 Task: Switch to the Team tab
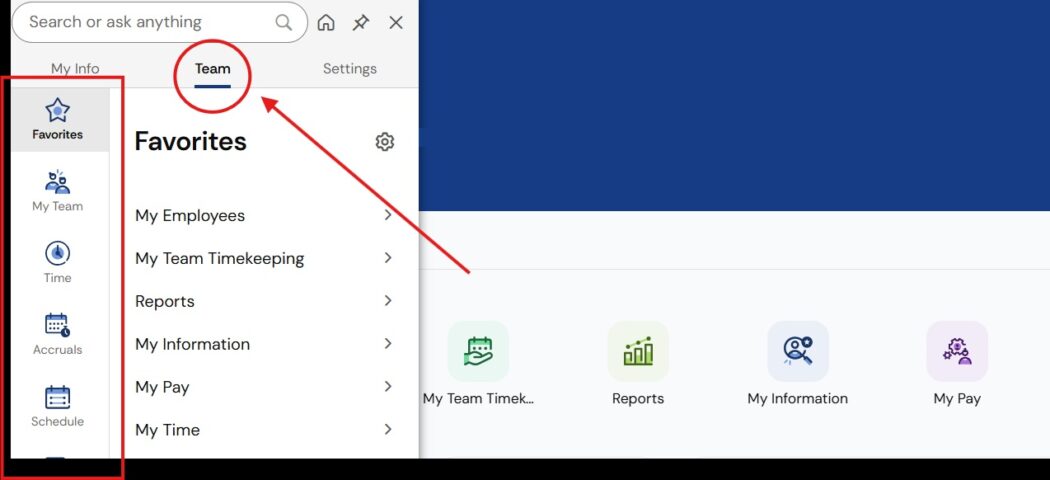coord(212,69)
